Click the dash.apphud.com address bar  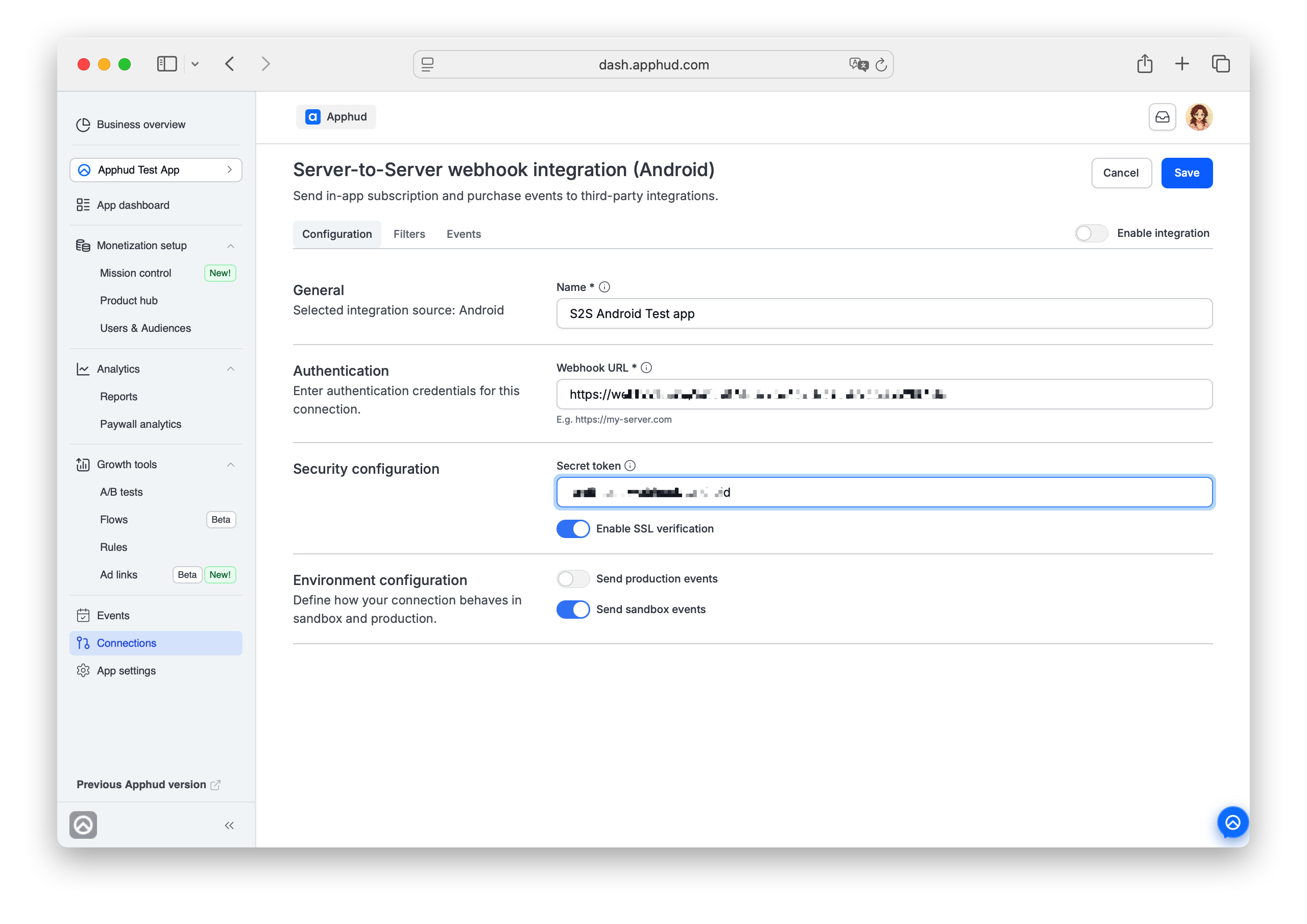point(653,64)
